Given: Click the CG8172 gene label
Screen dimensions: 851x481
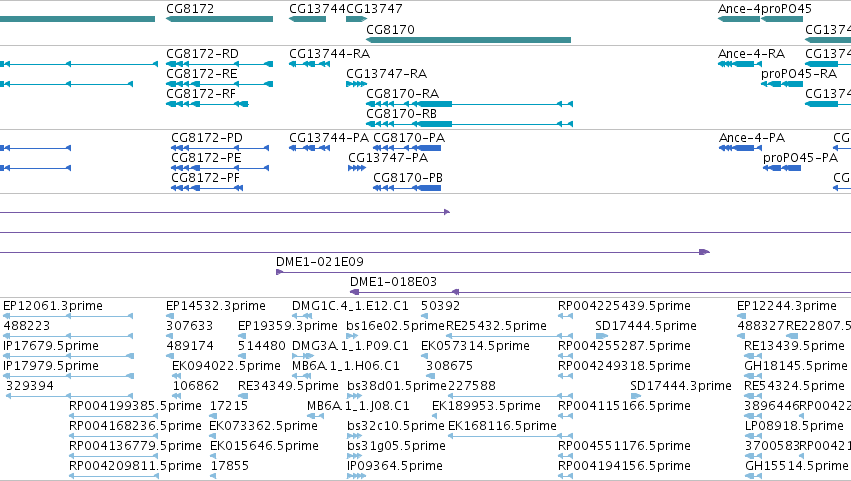Looking at the screenshot, I should (x=190, y=9).
